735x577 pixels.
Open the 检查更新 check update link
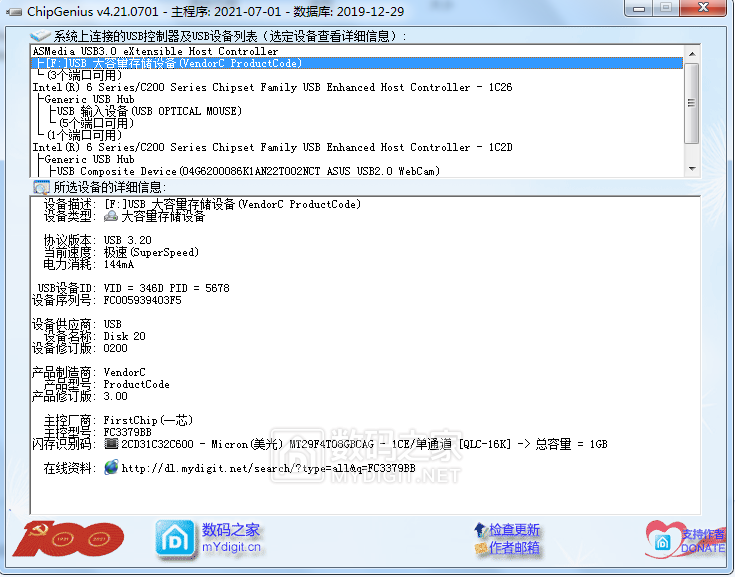(514, 530)
